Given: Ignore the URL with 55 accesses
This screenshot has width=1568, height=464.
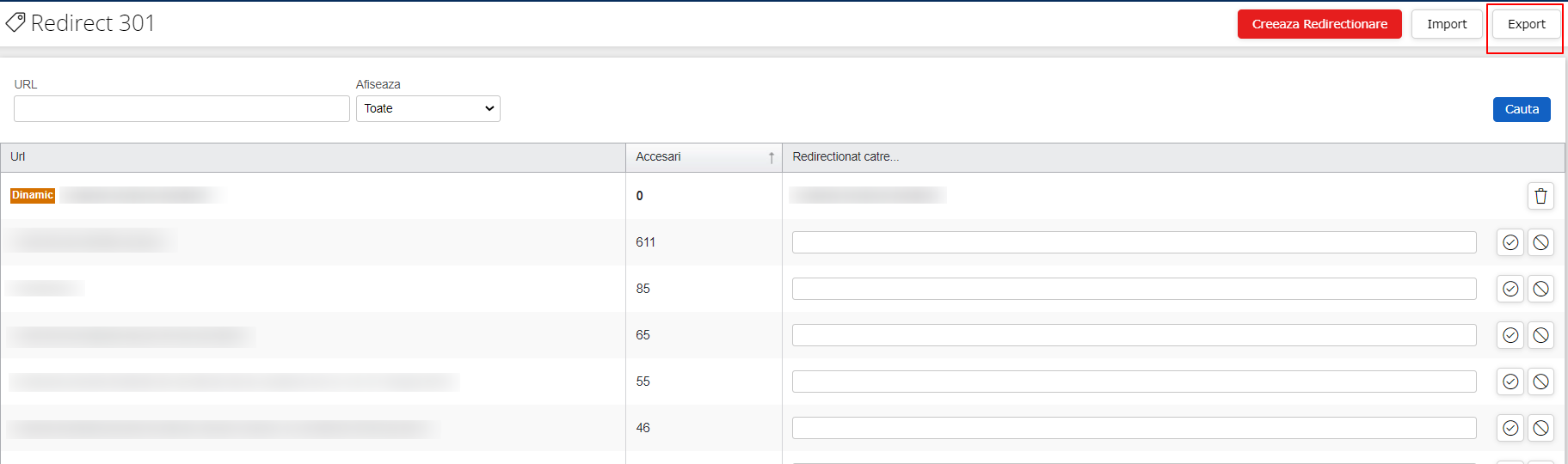Looking at the screenshot, I should [x=1540, y=382].
